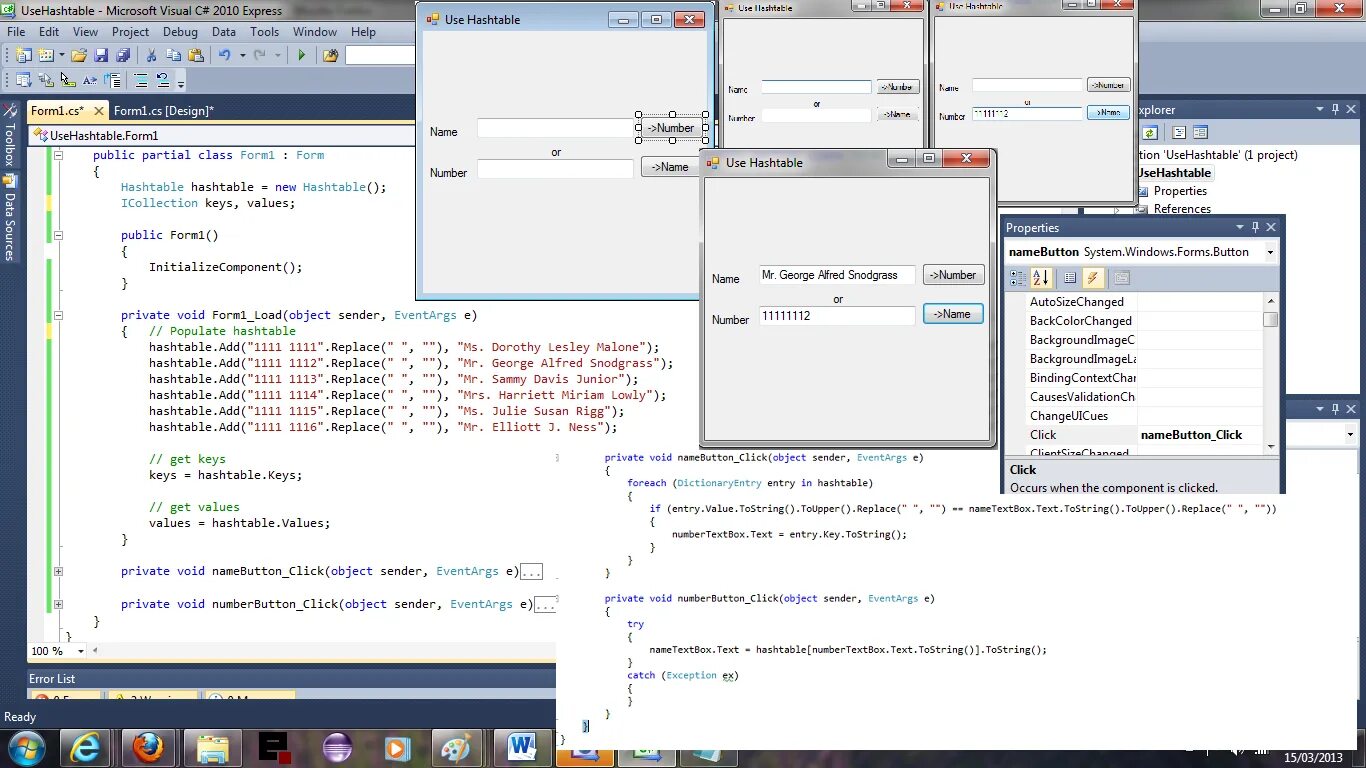Click the Save floppy disk icon

[100, 55]
